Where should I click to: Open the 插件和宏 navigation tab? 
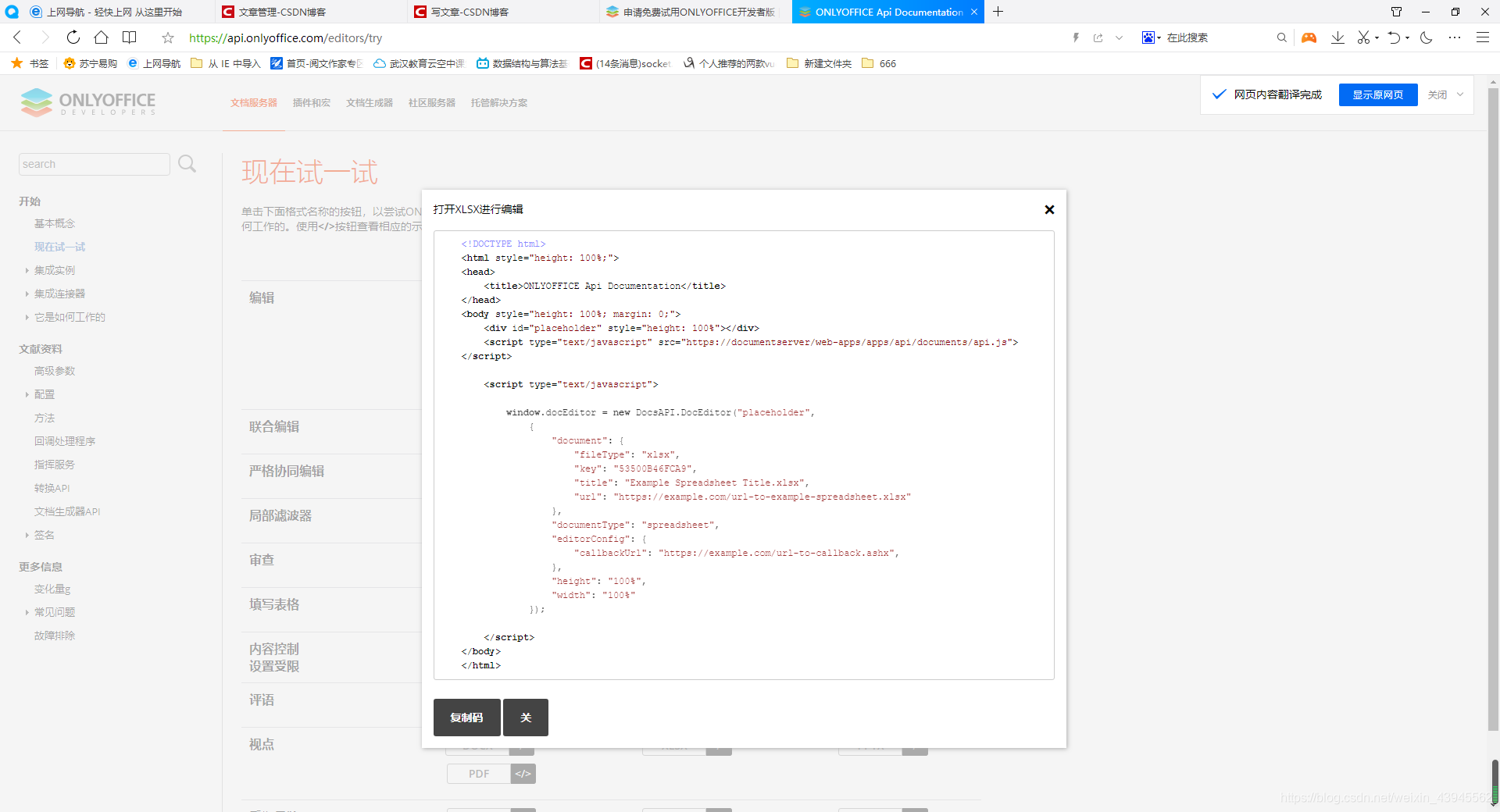pos(312,103)
